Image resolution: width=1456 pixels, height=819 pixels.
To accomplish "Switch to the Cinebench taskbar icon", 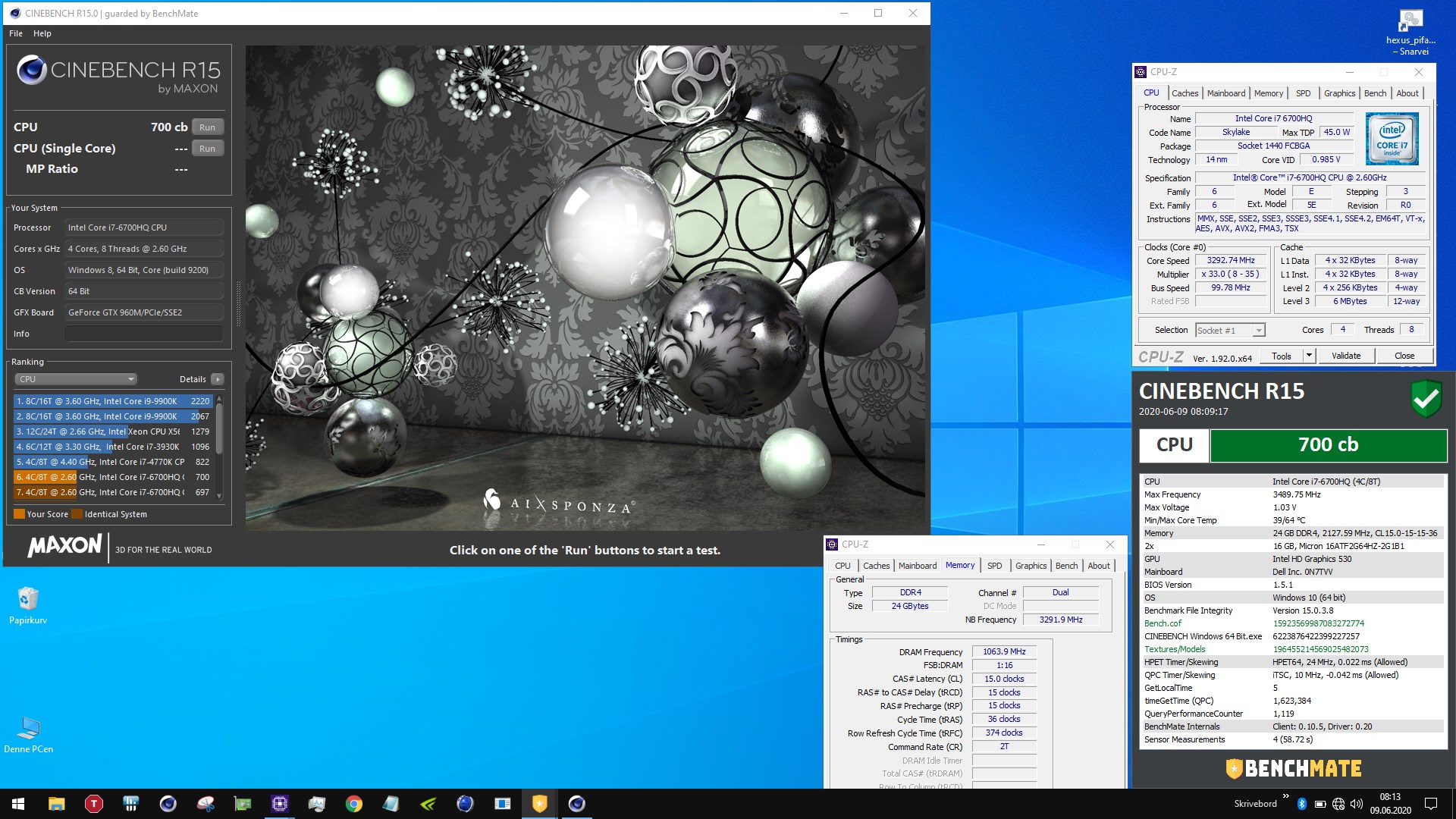I will pos(576,804).
